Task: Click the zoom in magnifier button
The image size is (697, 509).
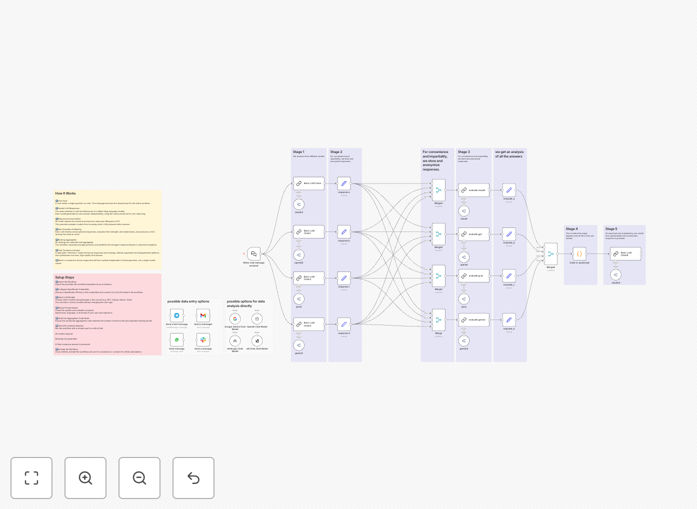Action: 85,478
